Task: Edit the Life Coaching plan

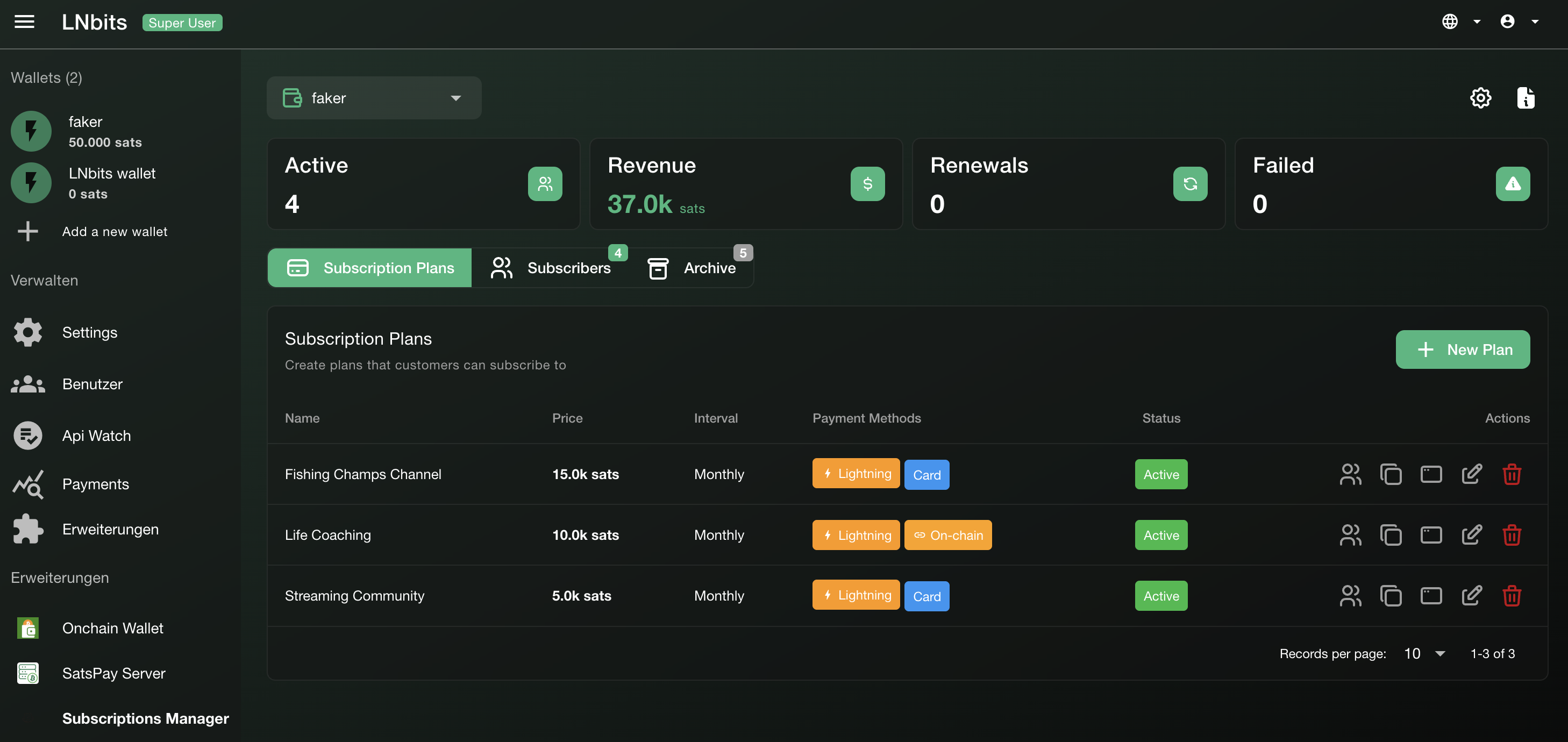Action: [x=1472, y=535]
